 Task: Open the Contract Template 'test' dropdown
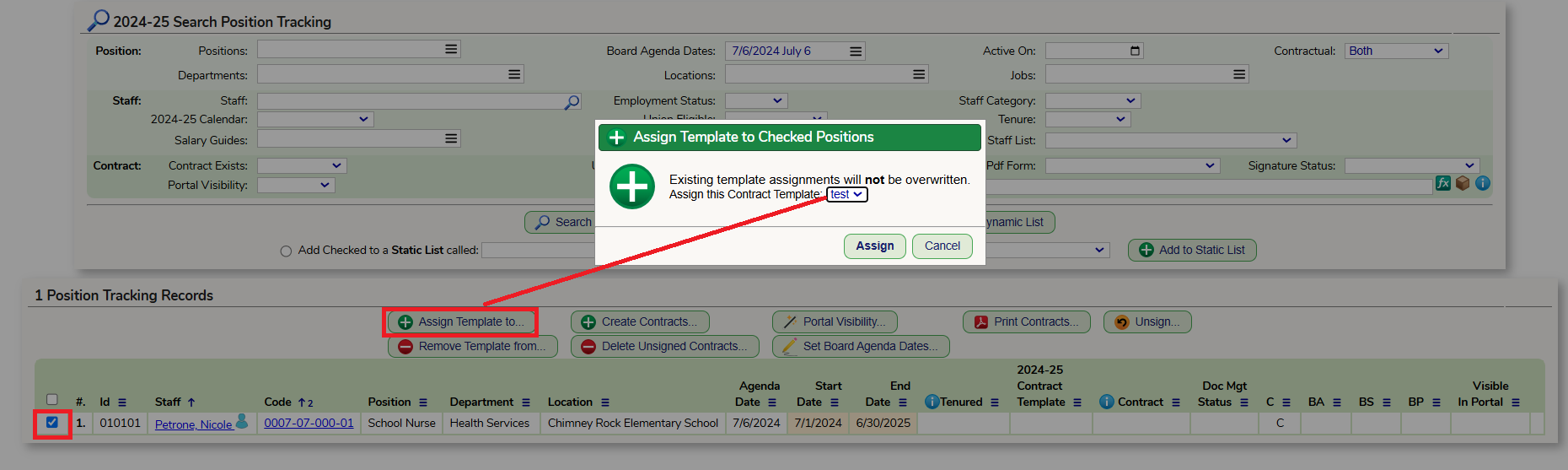[x=846, y=194]
